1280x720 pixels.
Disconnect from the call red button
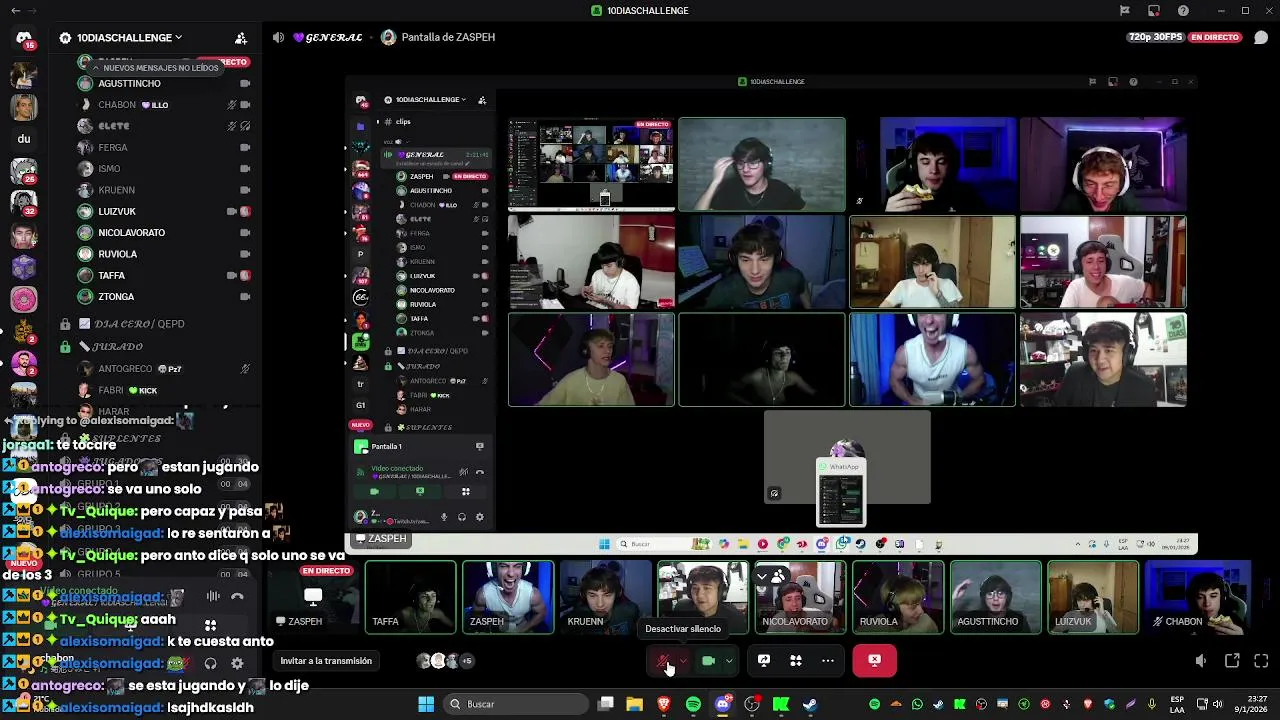click(x=875, y=660)
